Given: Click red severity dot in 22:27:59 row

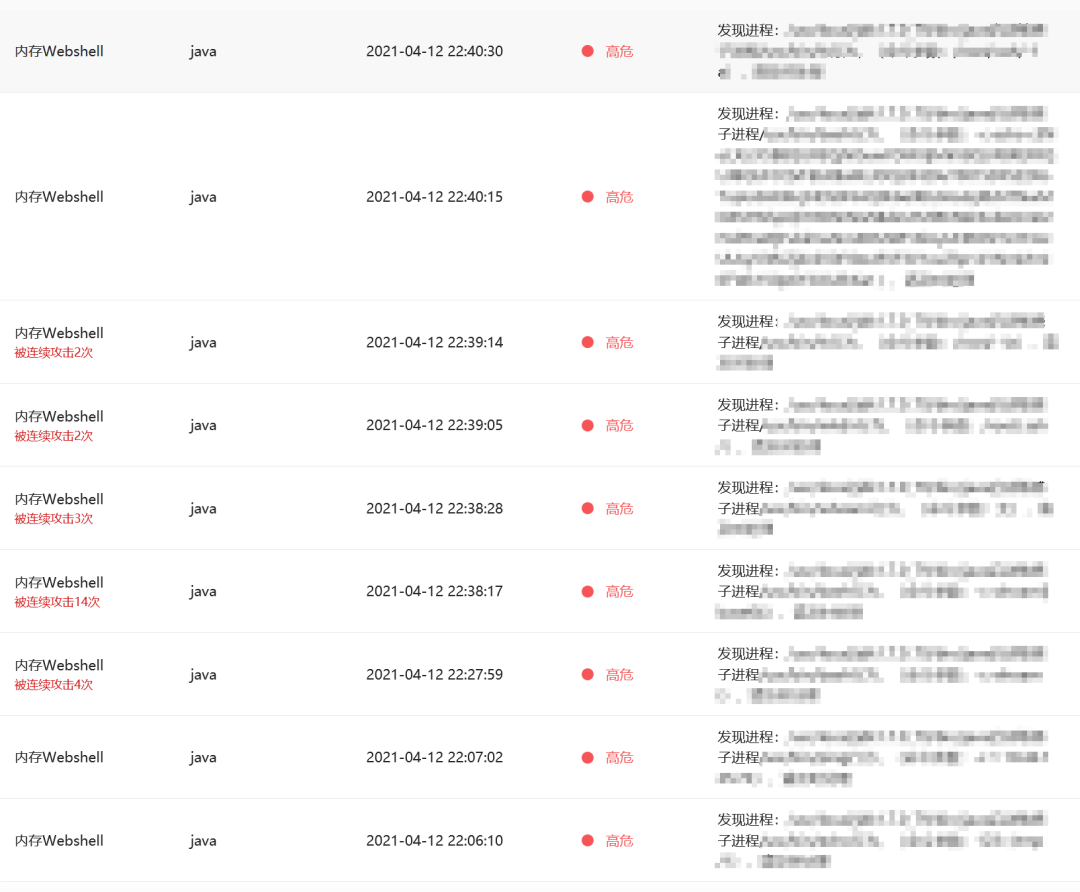Looking at the screenshot, I should coord(588,674).
